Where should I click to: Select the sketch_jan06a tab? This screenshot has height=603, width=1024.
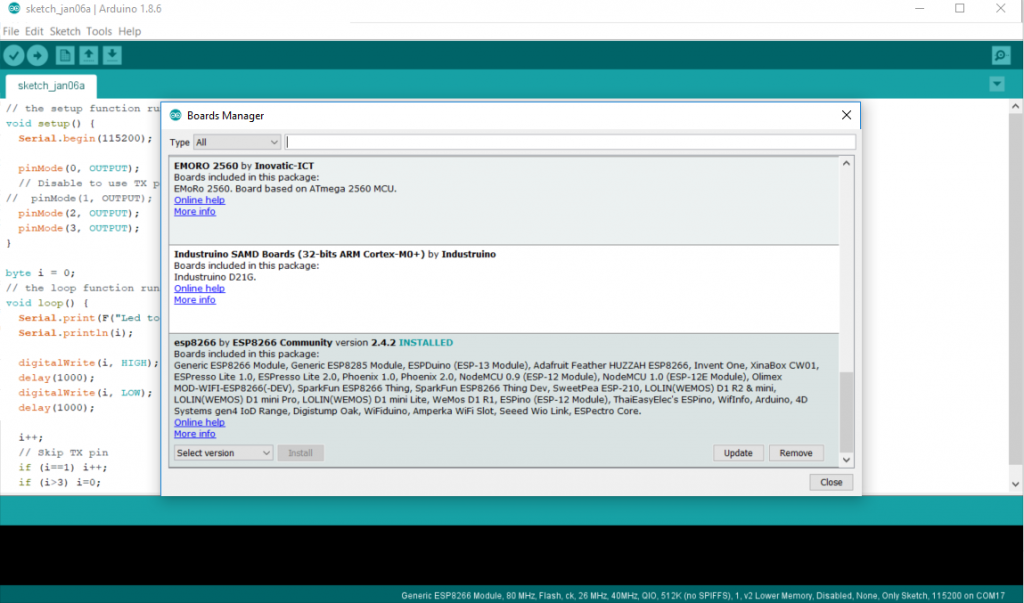click(x=51, y=86)
